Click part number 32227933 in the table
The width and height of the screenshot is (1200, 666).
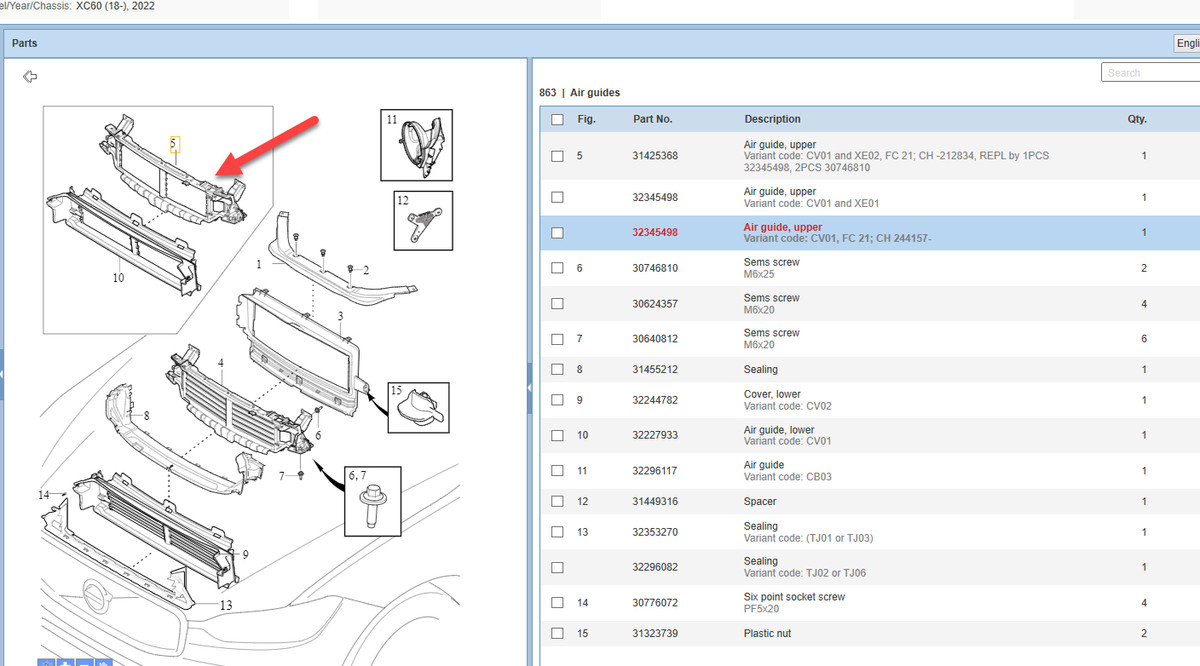click(x=654, y=435)
